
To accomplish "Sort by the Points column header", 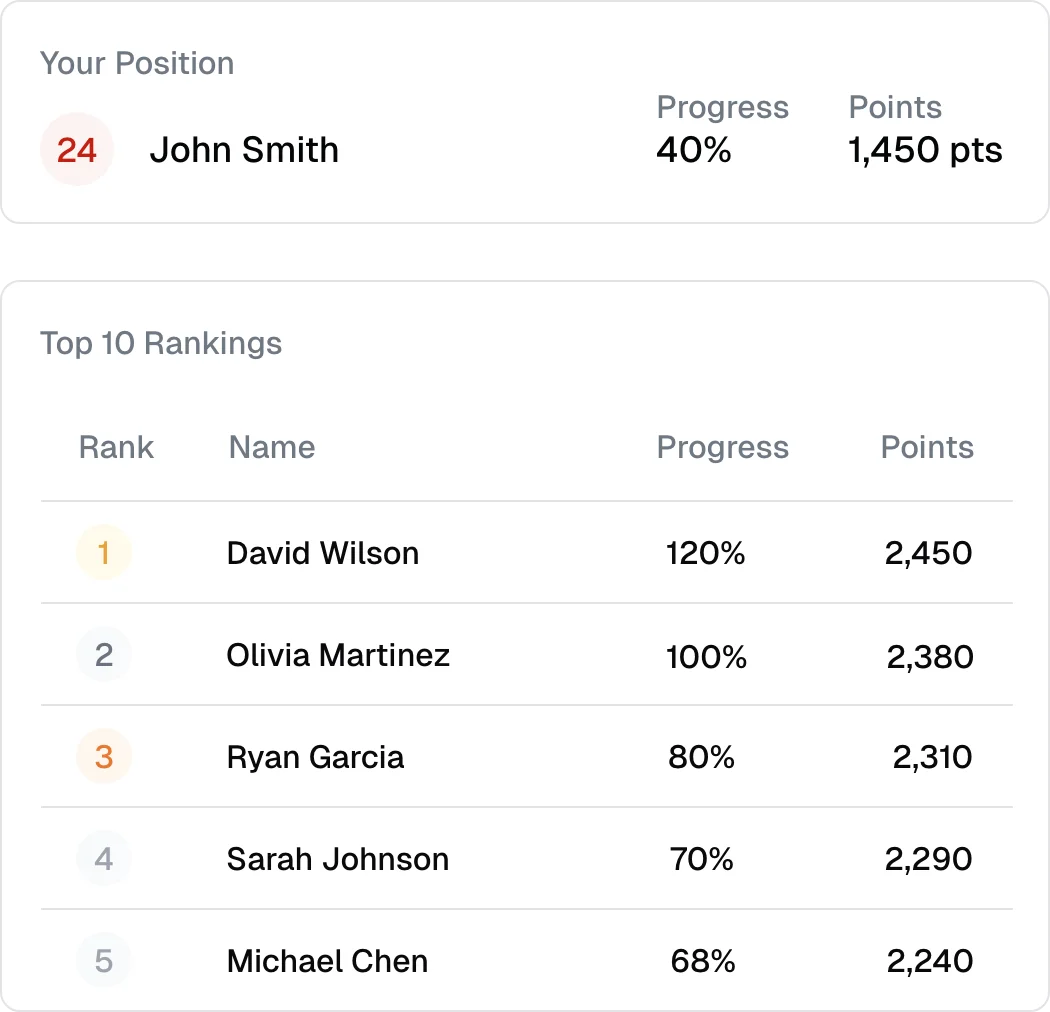I will click(927, 447).
